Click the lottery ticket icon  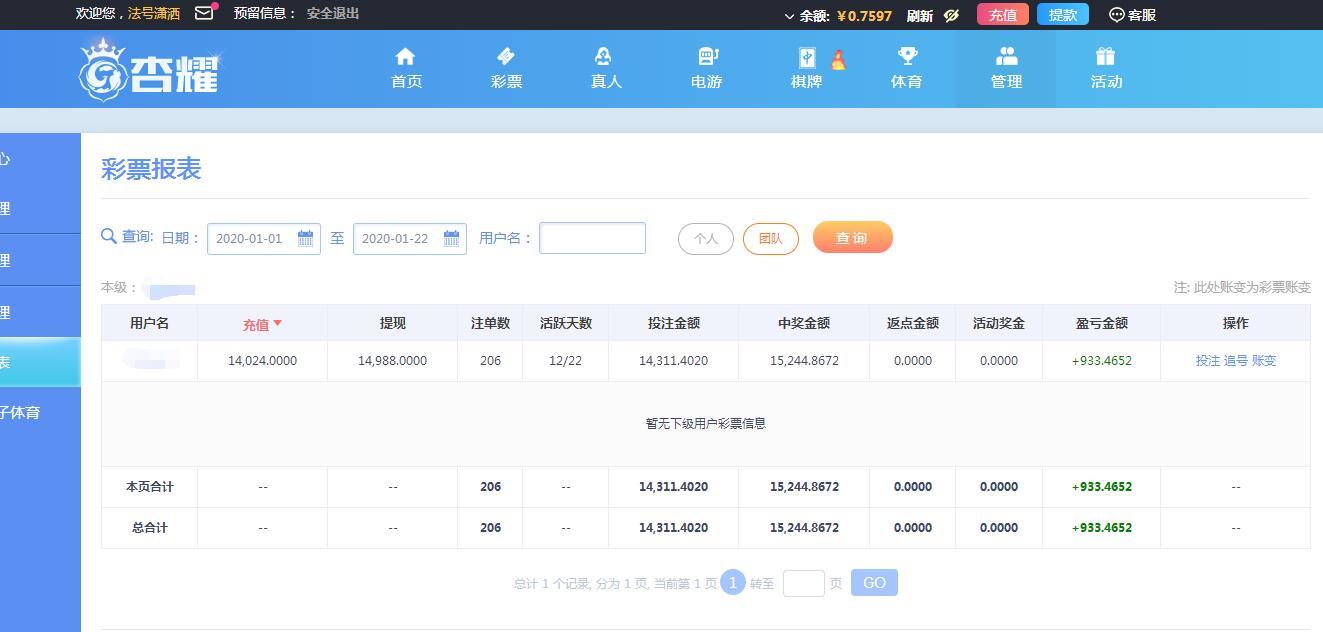506,56
